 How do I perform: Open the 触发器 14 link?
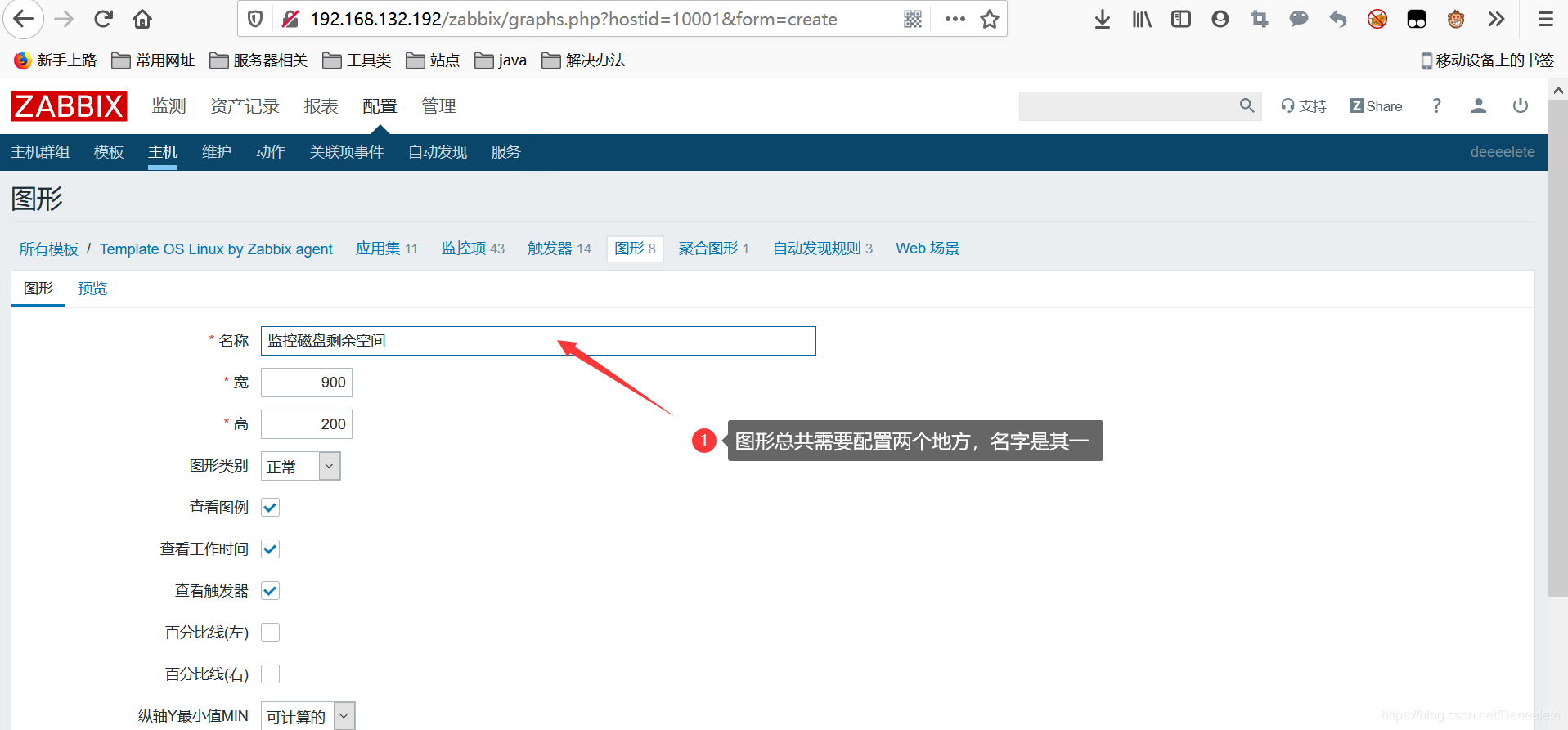pos(559,249)
